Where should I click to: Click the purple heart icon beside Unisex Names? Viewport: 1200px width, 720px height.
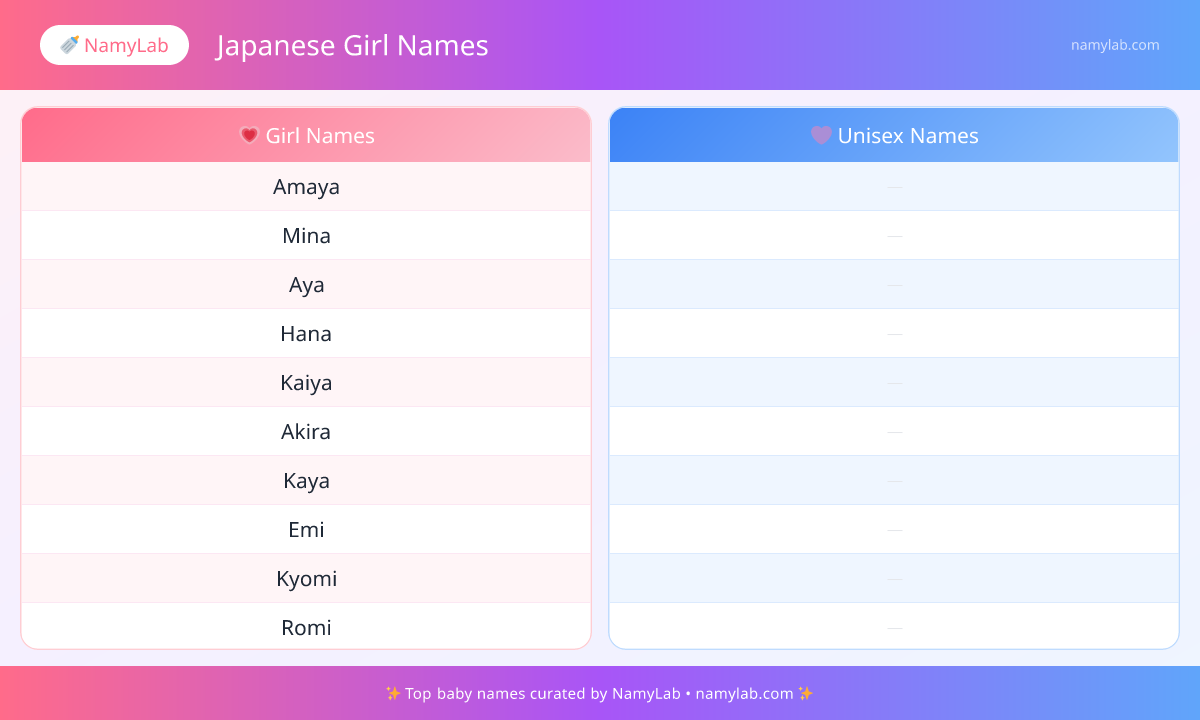(x=821, y=135)
